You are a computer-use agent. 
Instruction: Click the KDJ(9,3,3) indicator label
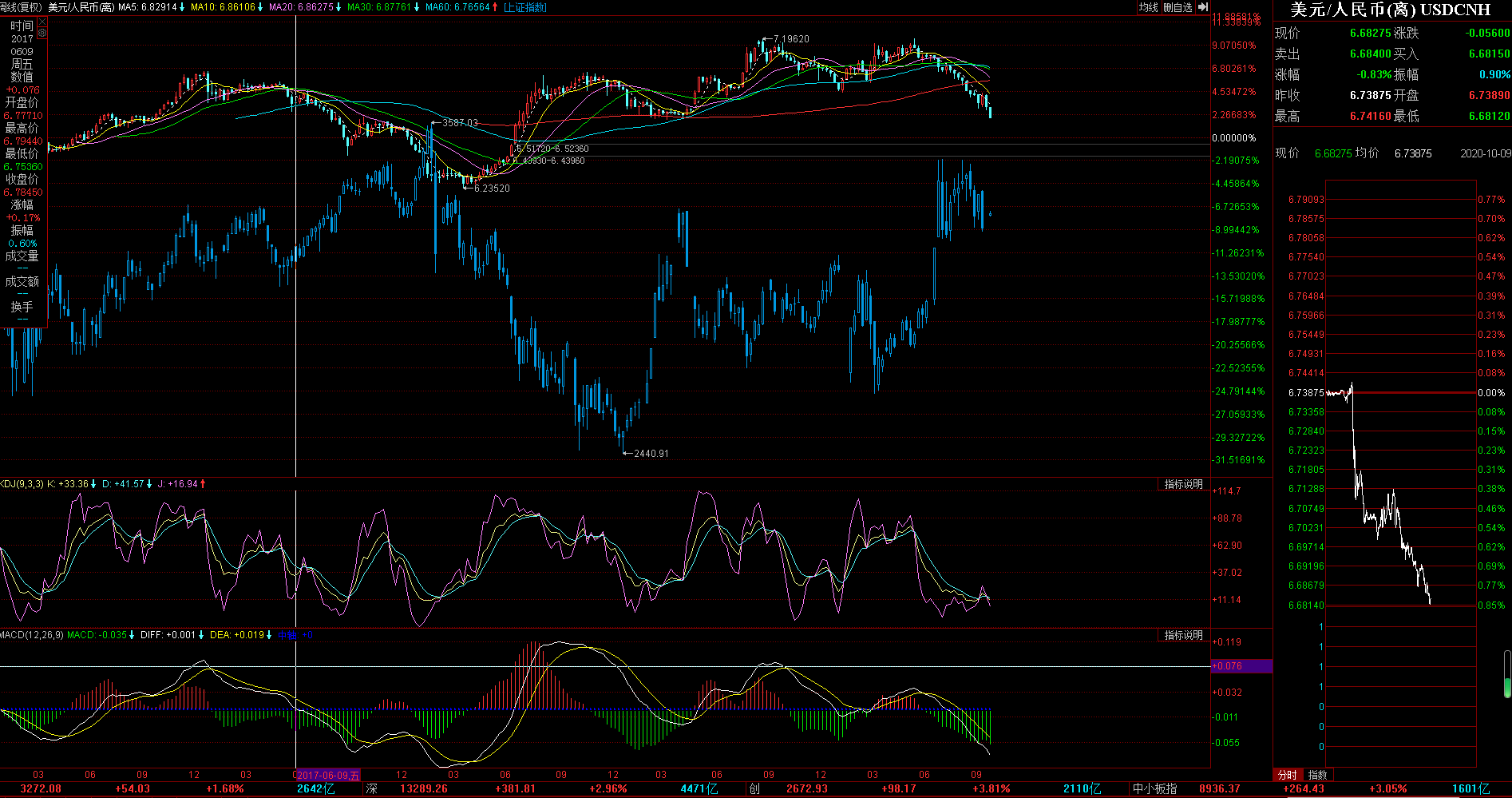click(x=22, y=484)
